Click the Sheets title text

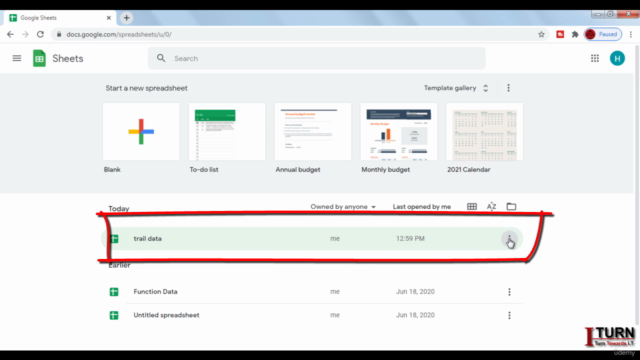tap(68, 58)
